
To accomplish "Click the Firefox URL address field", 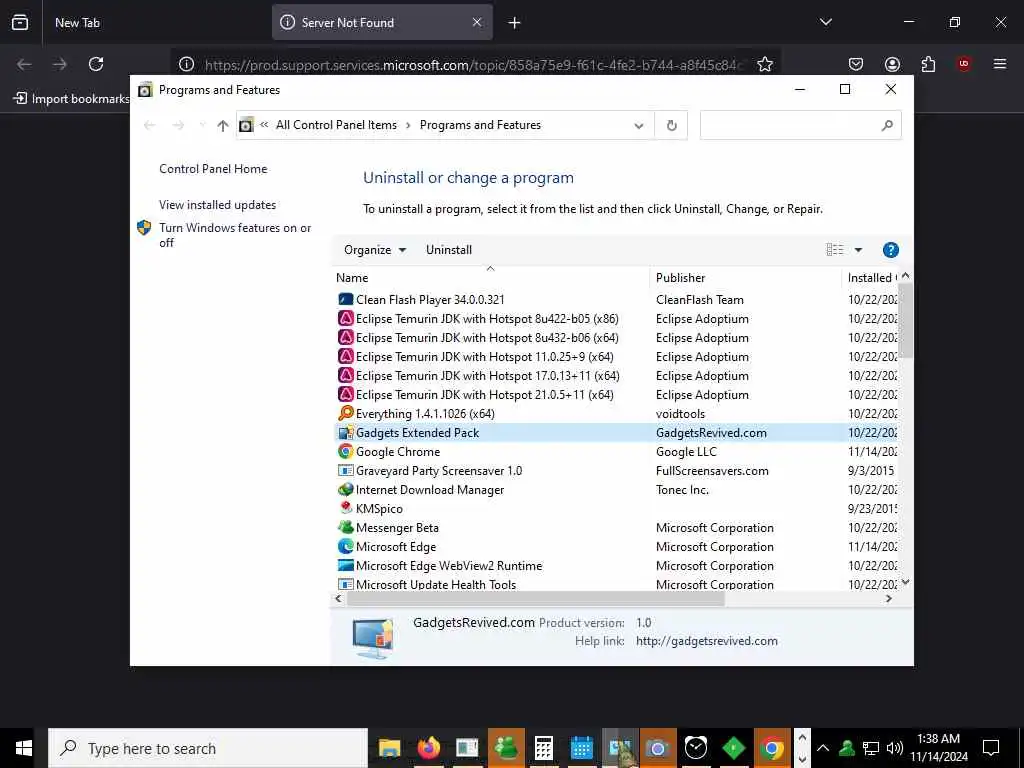I will click(473, 65).
